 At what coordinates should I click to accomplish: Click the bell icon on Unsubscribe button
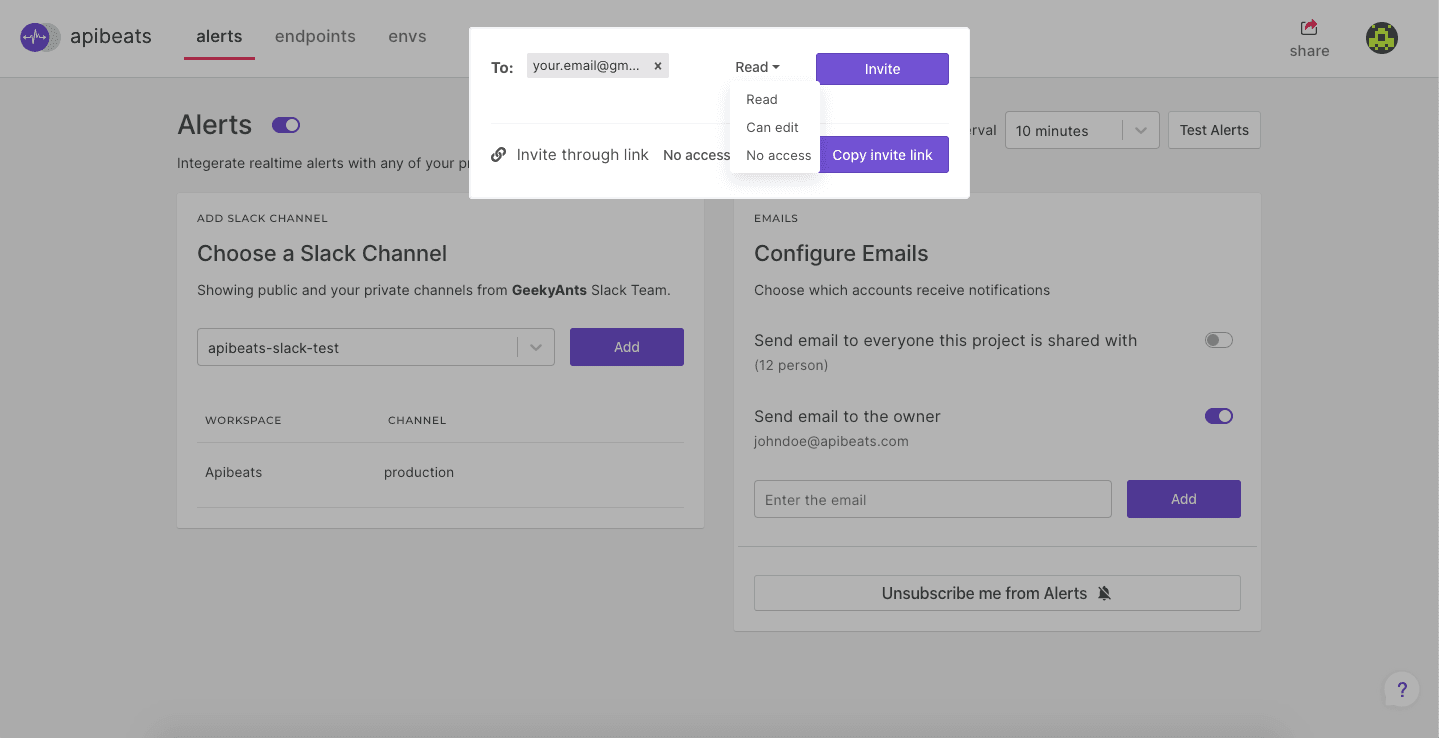[1104, 593]
